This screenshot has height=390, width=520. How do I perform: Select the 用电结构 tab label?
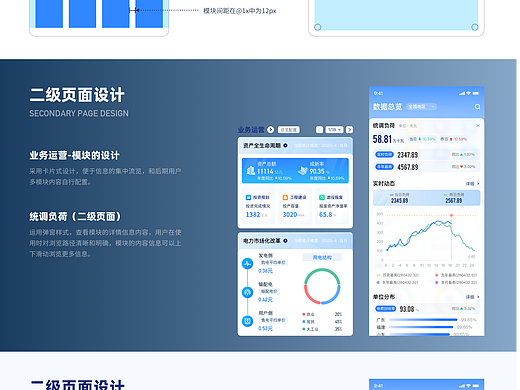(x=322, y=257)
